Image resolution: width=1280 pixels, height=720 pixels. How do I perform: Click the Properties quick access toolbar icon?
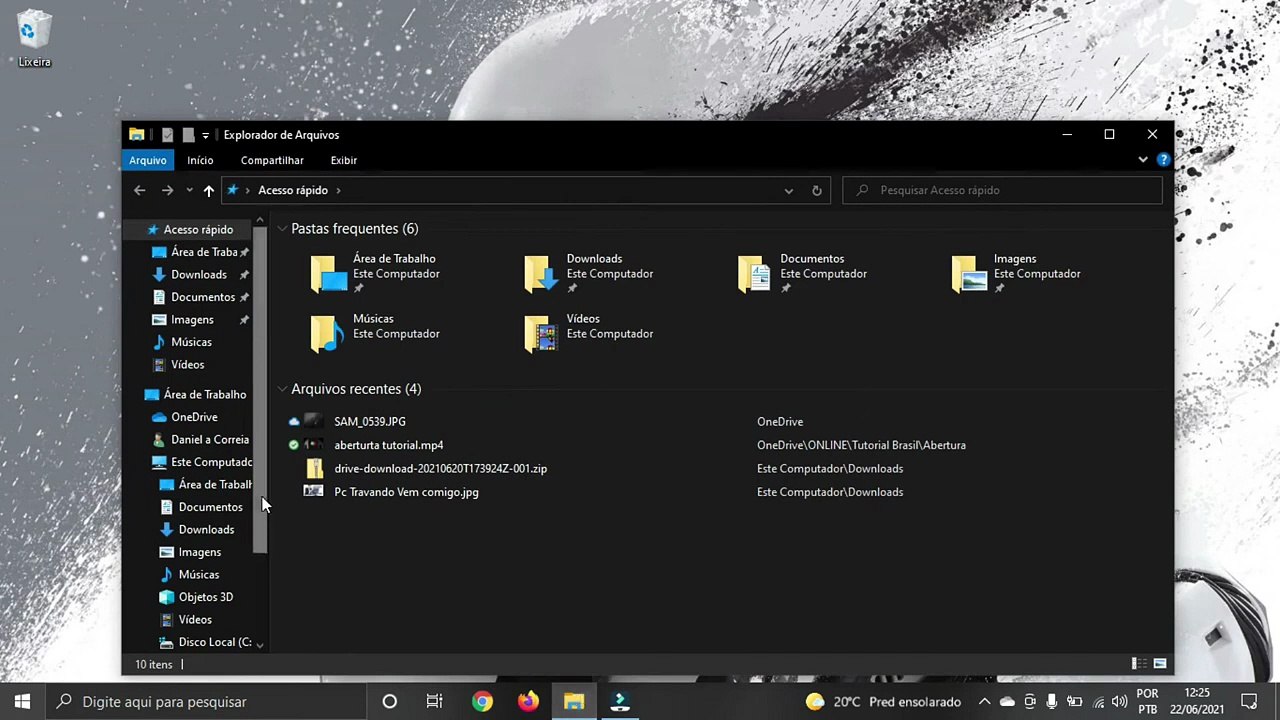pos(167,135)
